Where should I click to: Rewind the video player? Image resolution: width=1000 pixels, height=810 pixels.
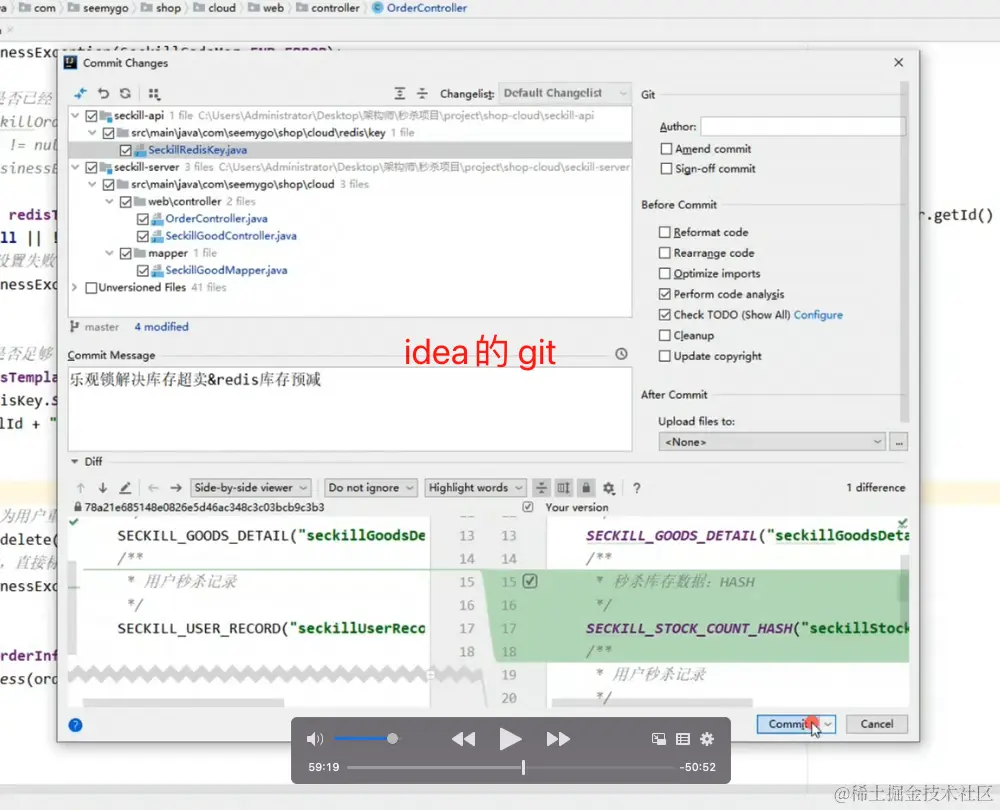(464, 739)
